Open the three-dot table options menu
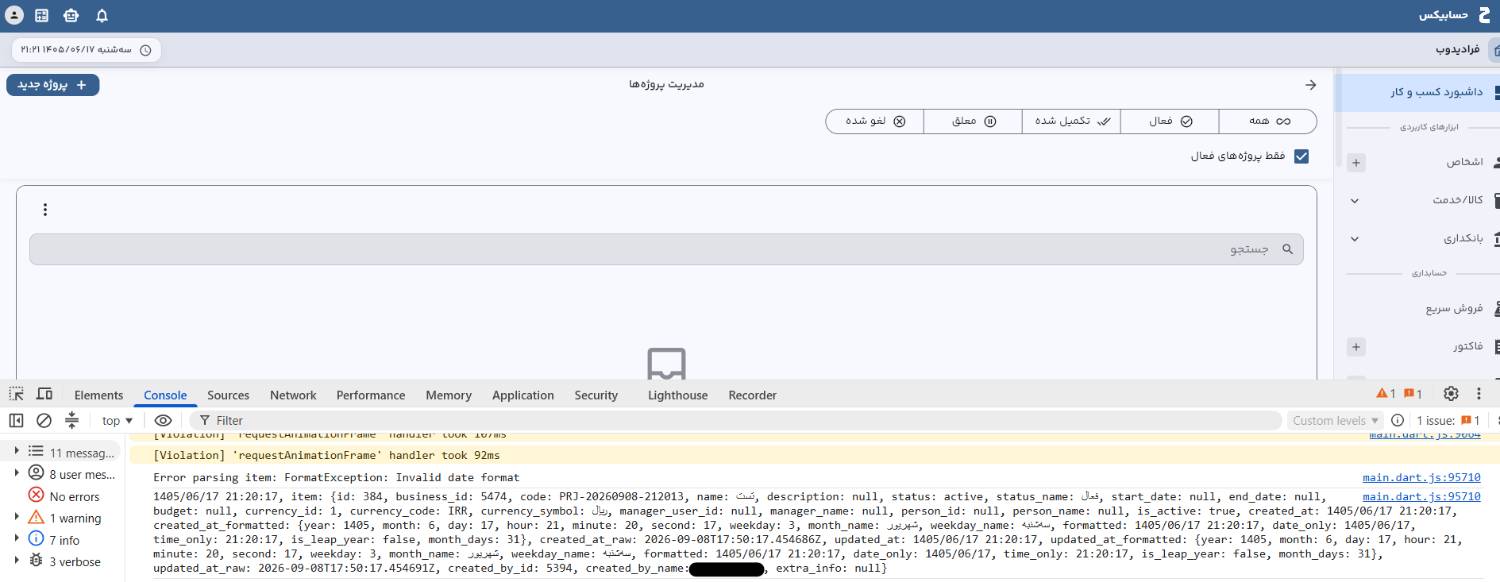 [45, 209]
